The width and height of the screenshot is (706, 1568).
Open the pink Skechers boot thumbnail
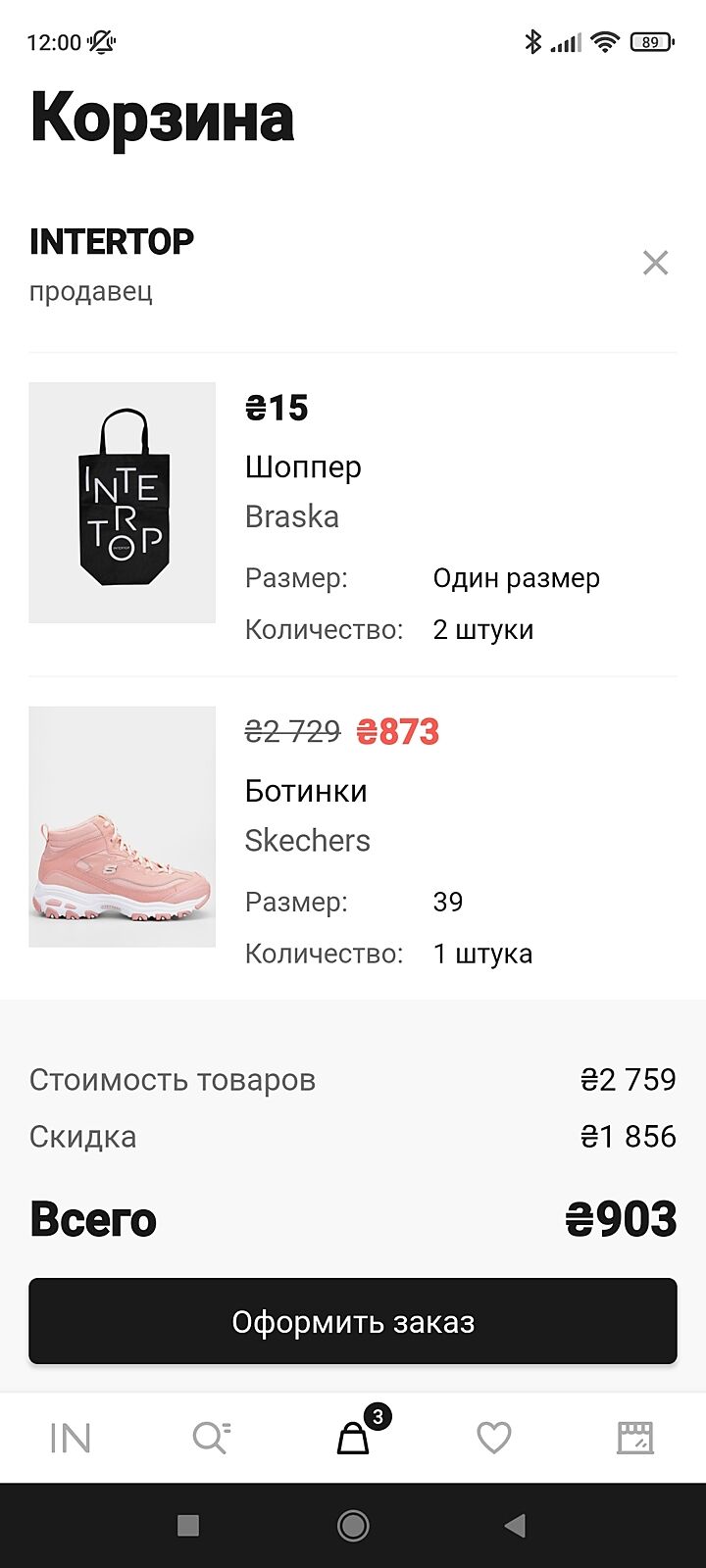coord(123,827)
